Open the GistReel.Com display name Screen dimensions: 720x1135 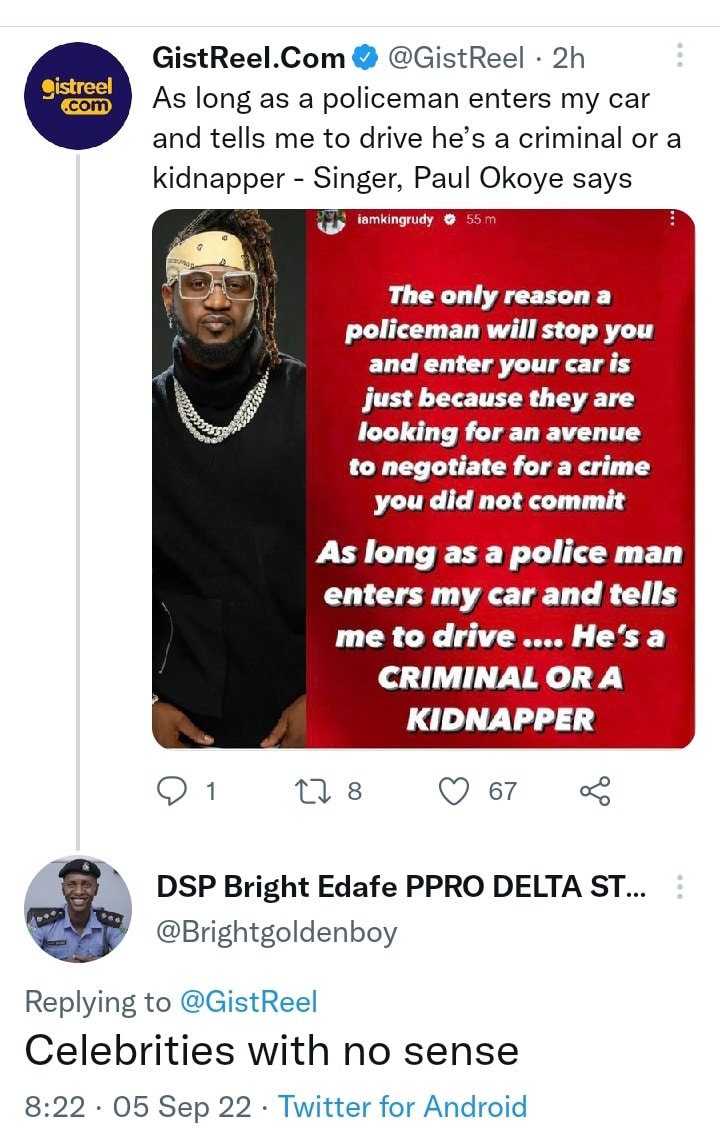[x=248, y=59]
